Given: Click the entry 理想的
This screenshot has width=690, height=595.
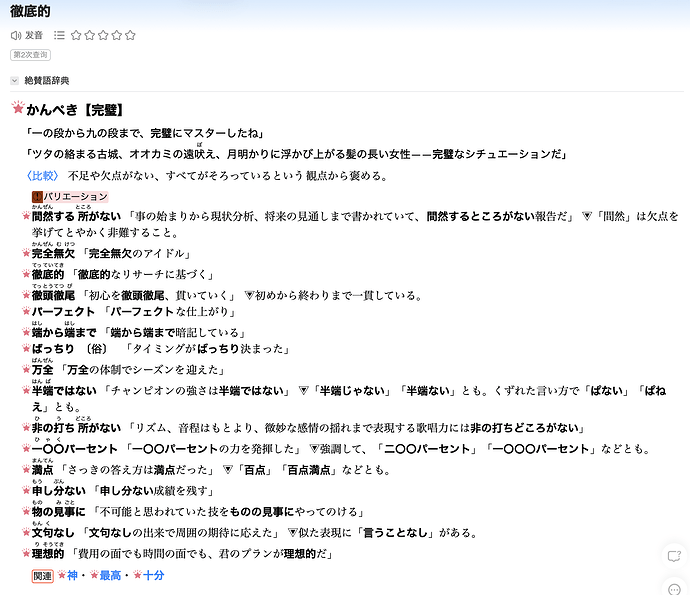Looking at the screenshot, I should pyautogui.click(x=48, y=554).
